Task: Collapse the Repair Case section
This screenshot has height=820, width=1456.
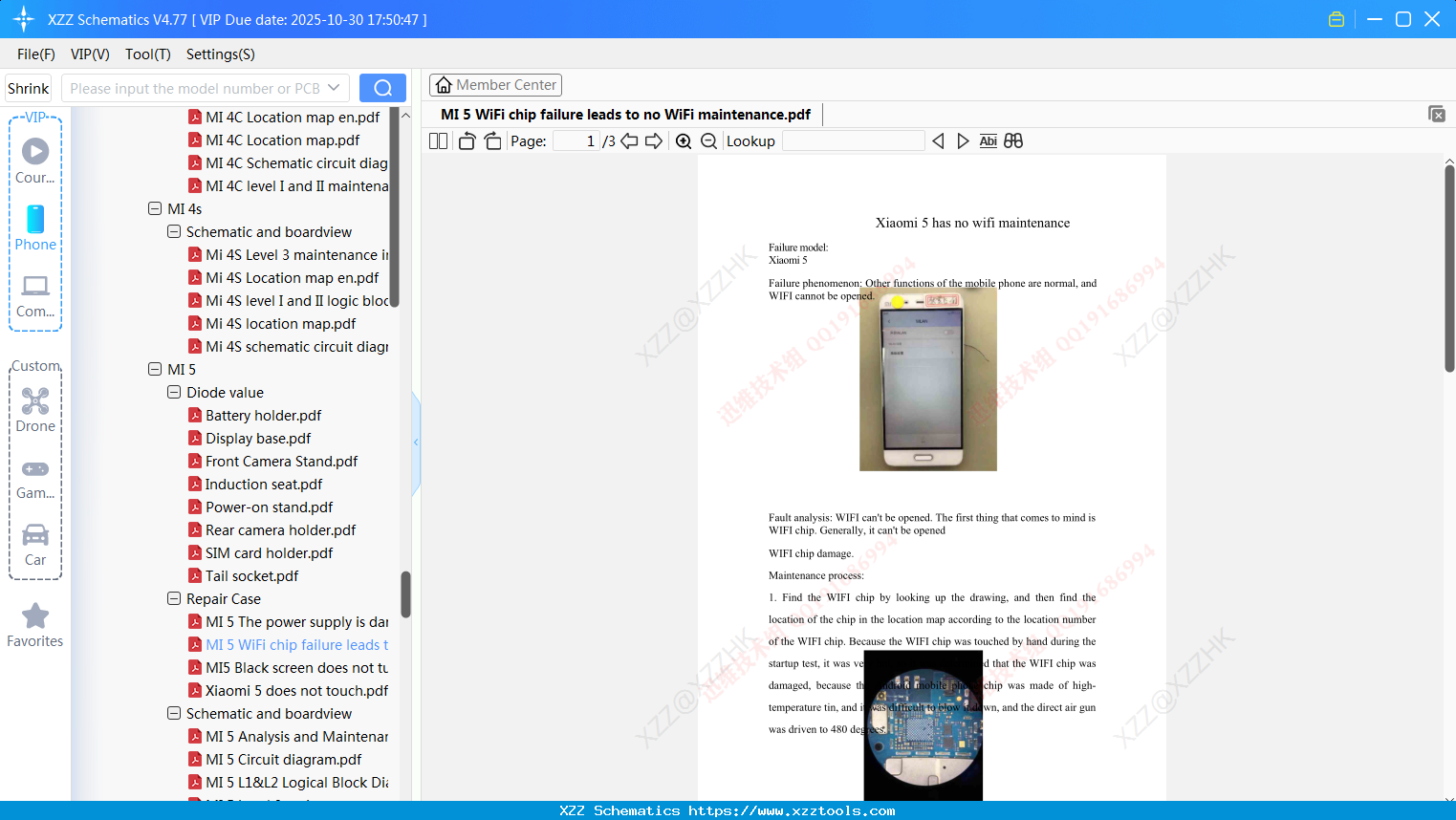Action: pos(174,598)
